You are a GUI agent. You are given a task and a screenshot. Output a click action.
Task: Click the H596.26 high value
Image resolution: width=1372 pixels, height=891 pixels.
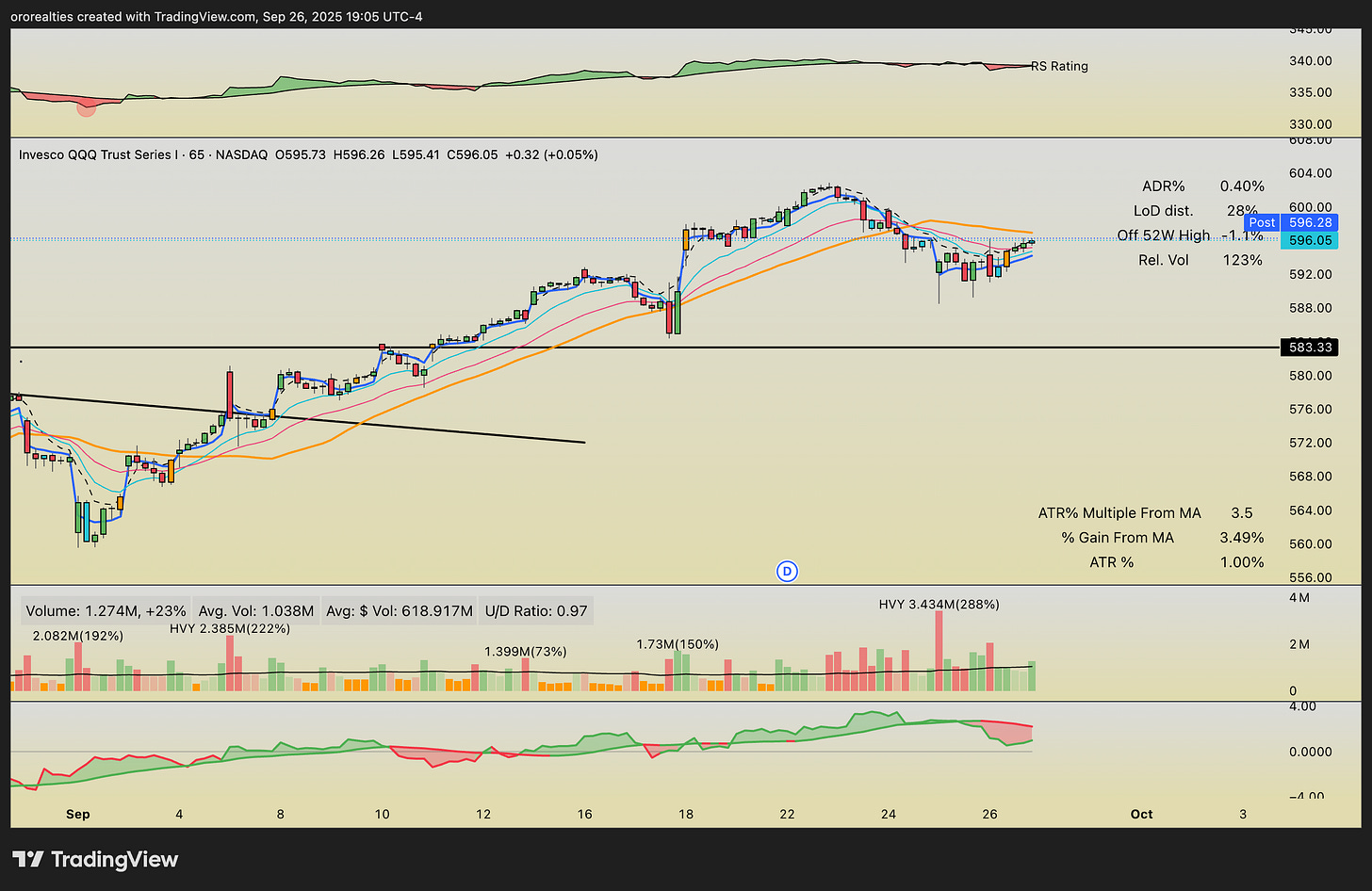359,154
